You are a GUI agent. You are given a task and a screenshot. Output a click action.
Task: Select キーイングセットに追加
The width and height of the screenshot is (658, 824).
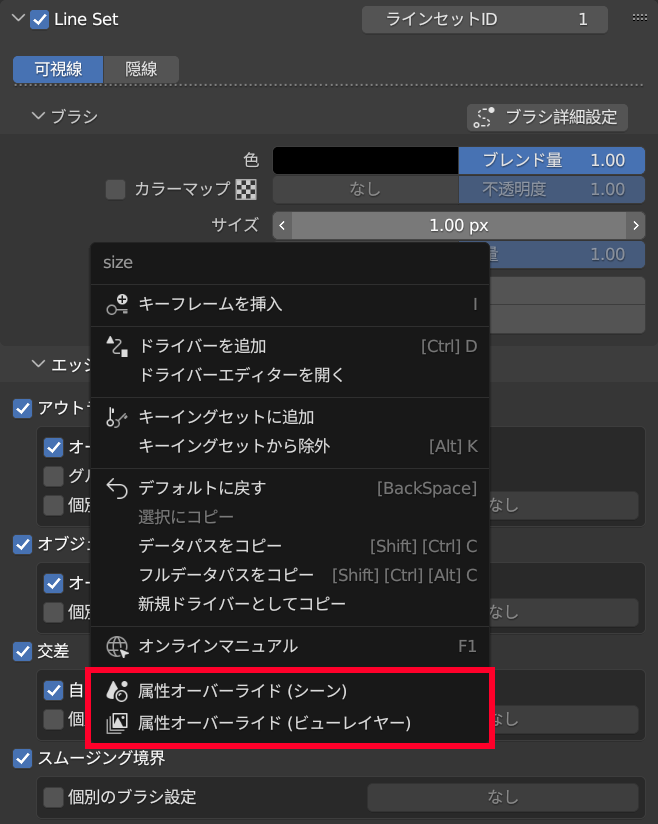290,417
